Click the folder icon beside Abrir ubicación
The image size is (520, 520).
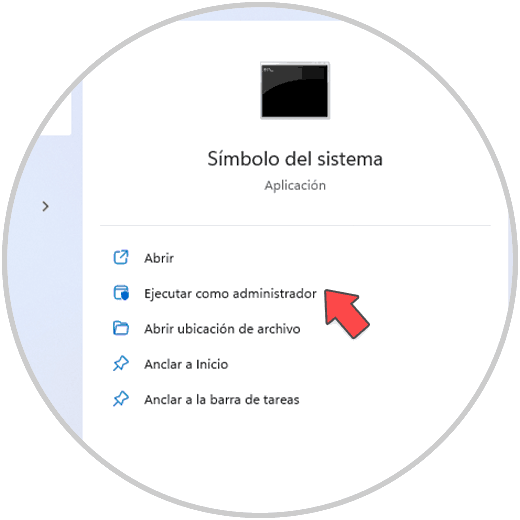121,328
